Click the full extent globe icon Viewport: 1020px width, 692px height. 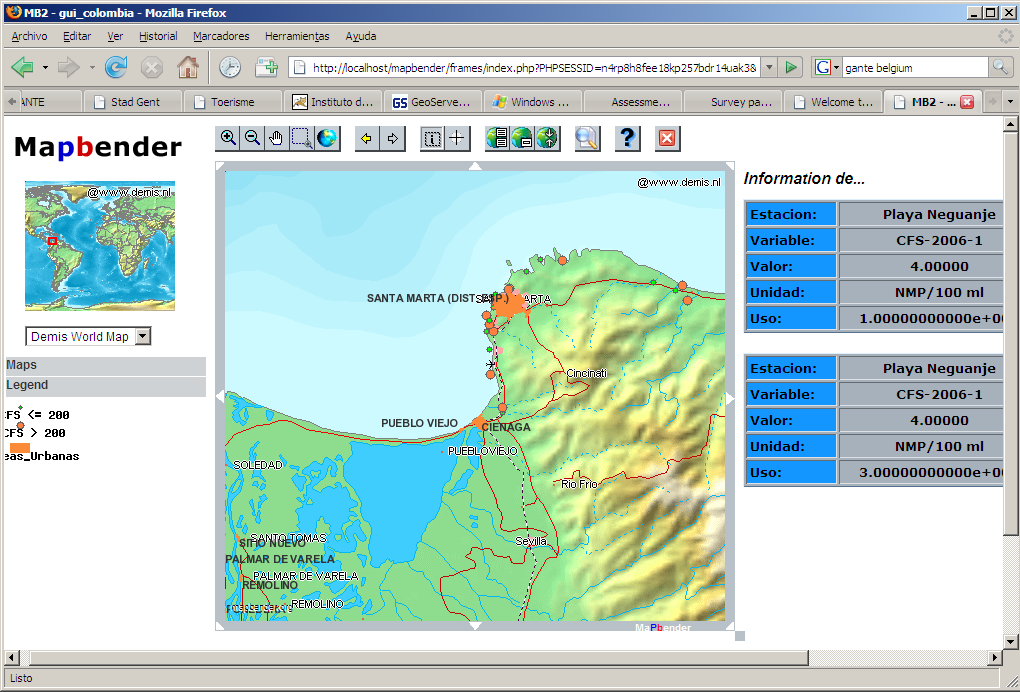click(327, 138)
